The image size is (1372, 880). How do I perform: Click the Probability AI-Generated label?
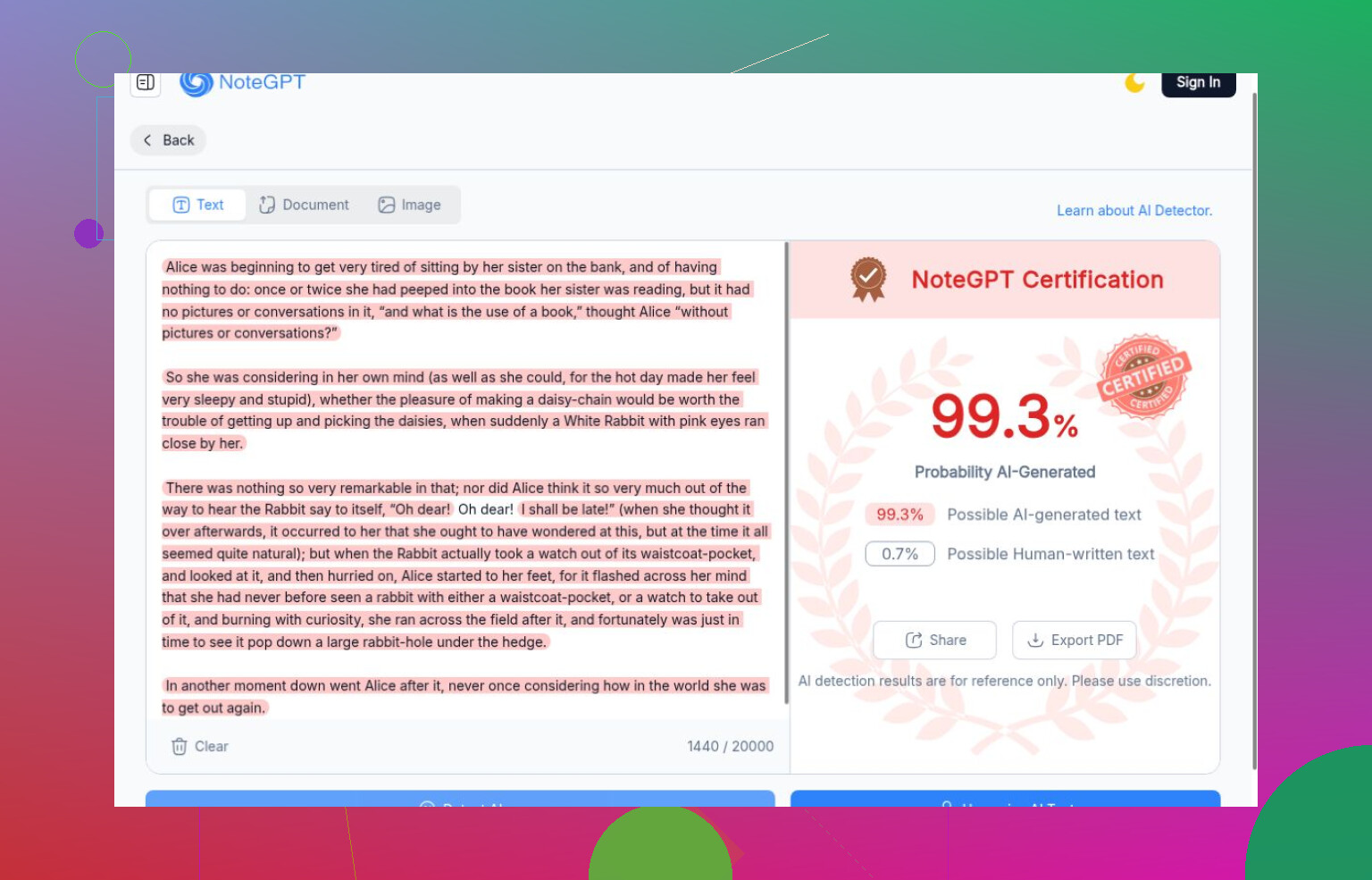pyautogui.click(x=1005, y=472)
